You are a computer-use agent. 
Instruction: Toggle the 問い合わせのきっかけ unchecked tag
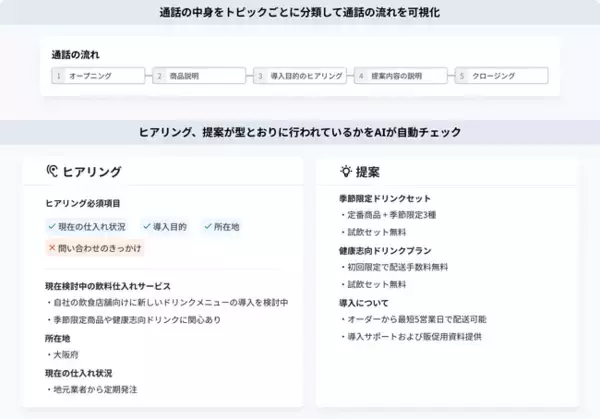(95, 247)
